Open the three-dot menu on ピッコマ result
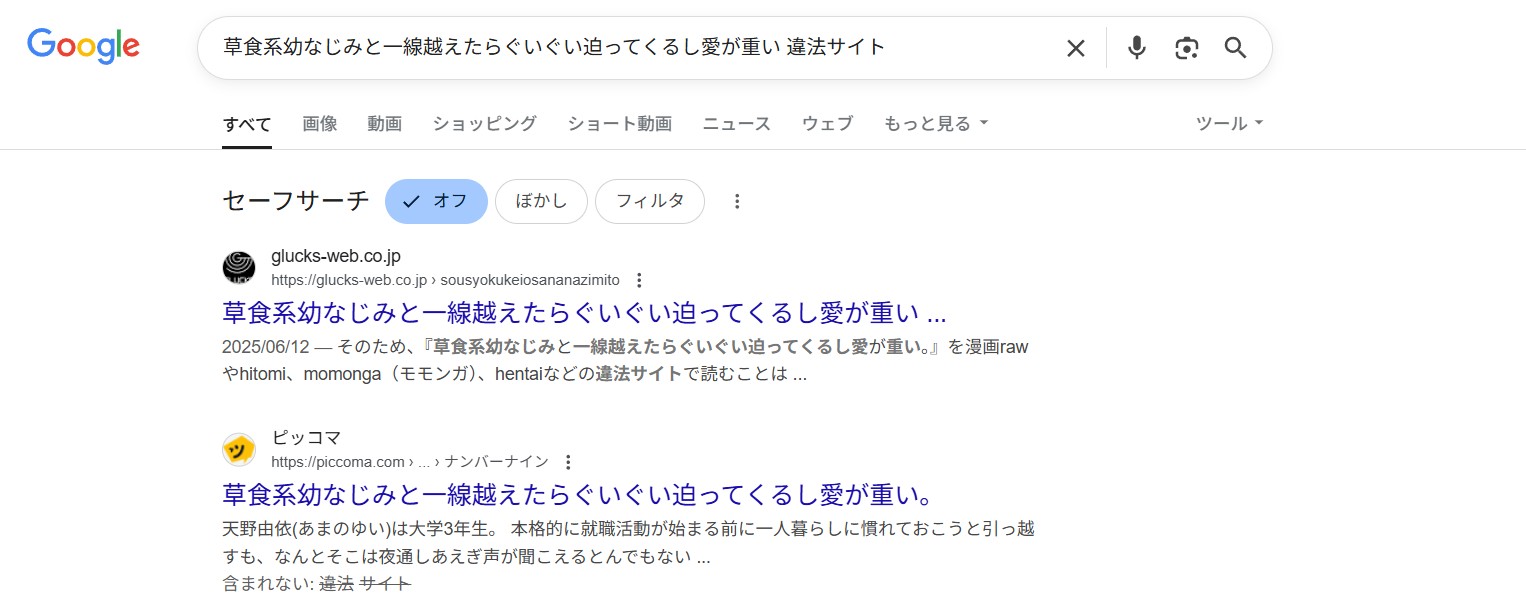This screenshot has height=607, width=1526. (x=567, y=462)
